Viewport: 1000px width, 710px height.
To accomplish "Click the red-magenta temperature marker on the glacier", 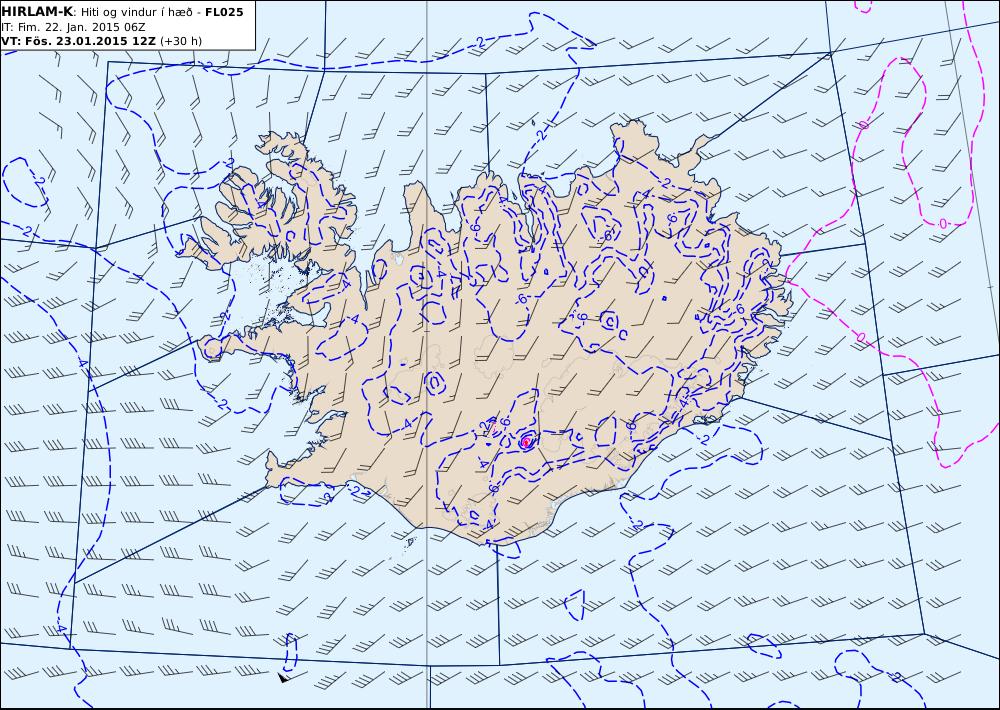I will (526, 441).
